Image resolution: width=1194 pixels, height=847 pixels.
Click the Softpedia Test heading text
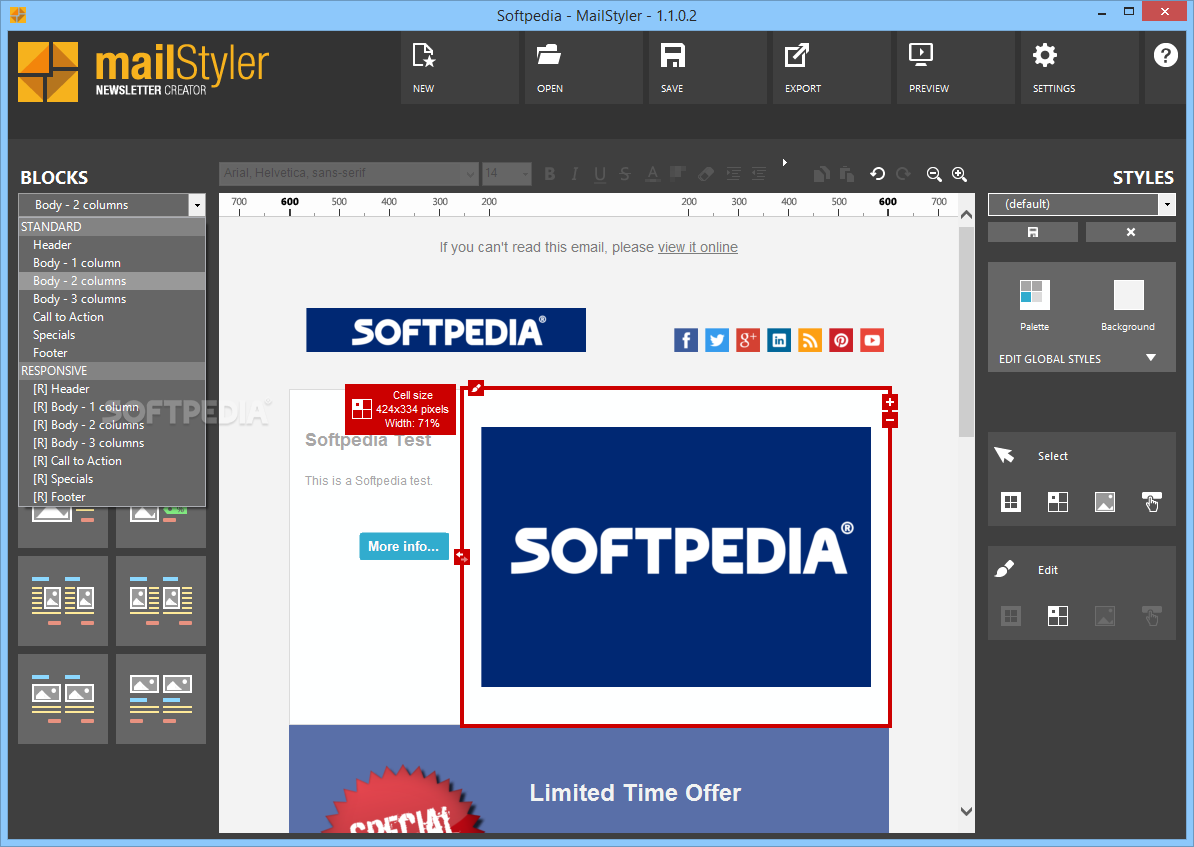pyautogui.click(x=368, y=440)
